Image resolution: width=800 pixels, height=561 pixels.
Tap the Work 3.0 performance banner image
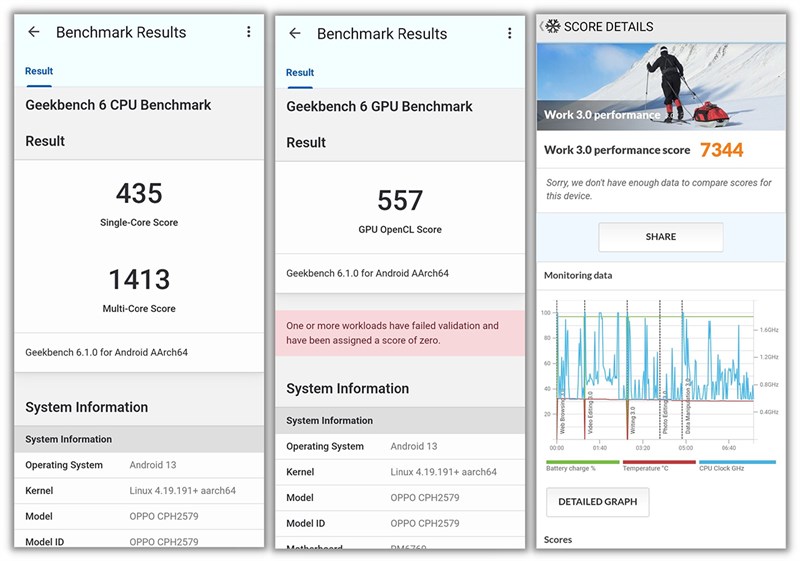661,87
